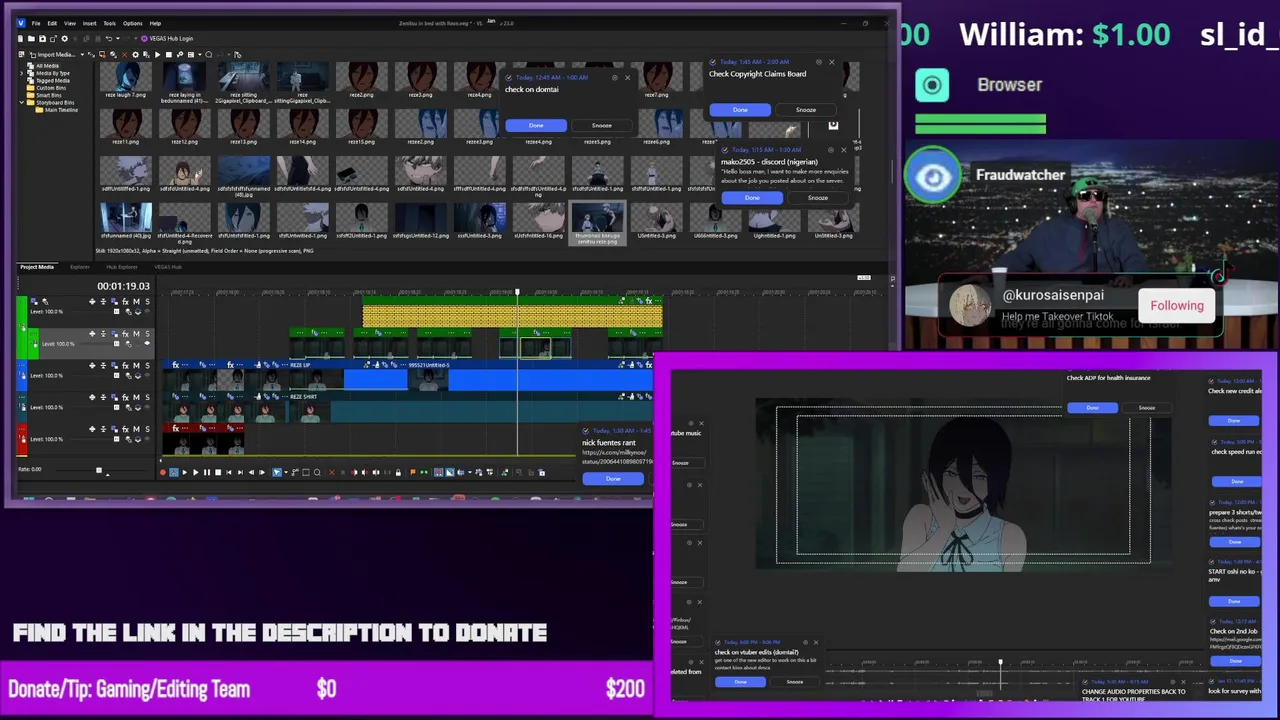Stop media preview in Project Media toolbar
Viewport: 1280px width, 720px height.
tap(169, 54)
